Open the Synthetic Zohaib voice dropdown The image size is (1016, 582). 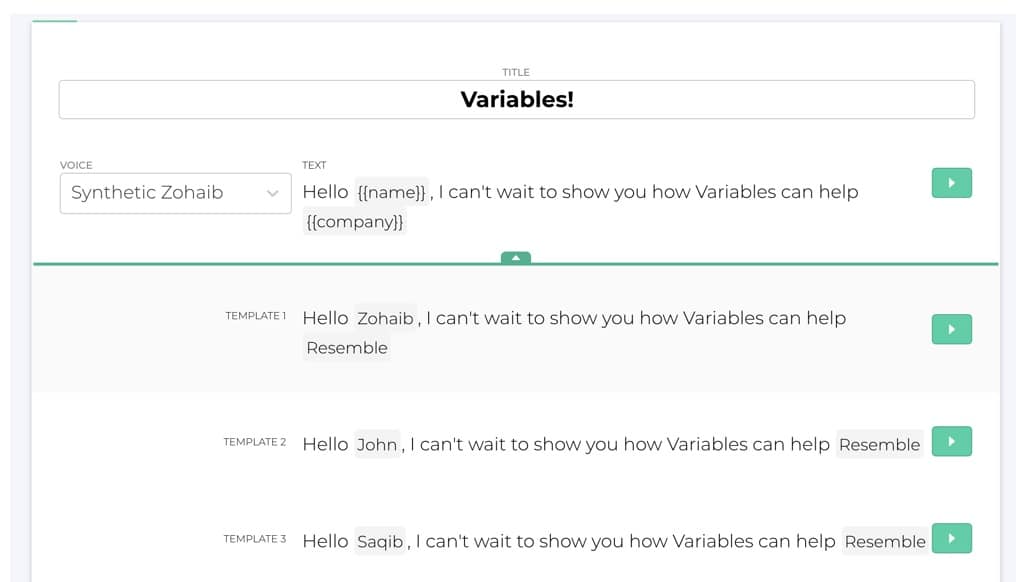[x=176, y=193]
